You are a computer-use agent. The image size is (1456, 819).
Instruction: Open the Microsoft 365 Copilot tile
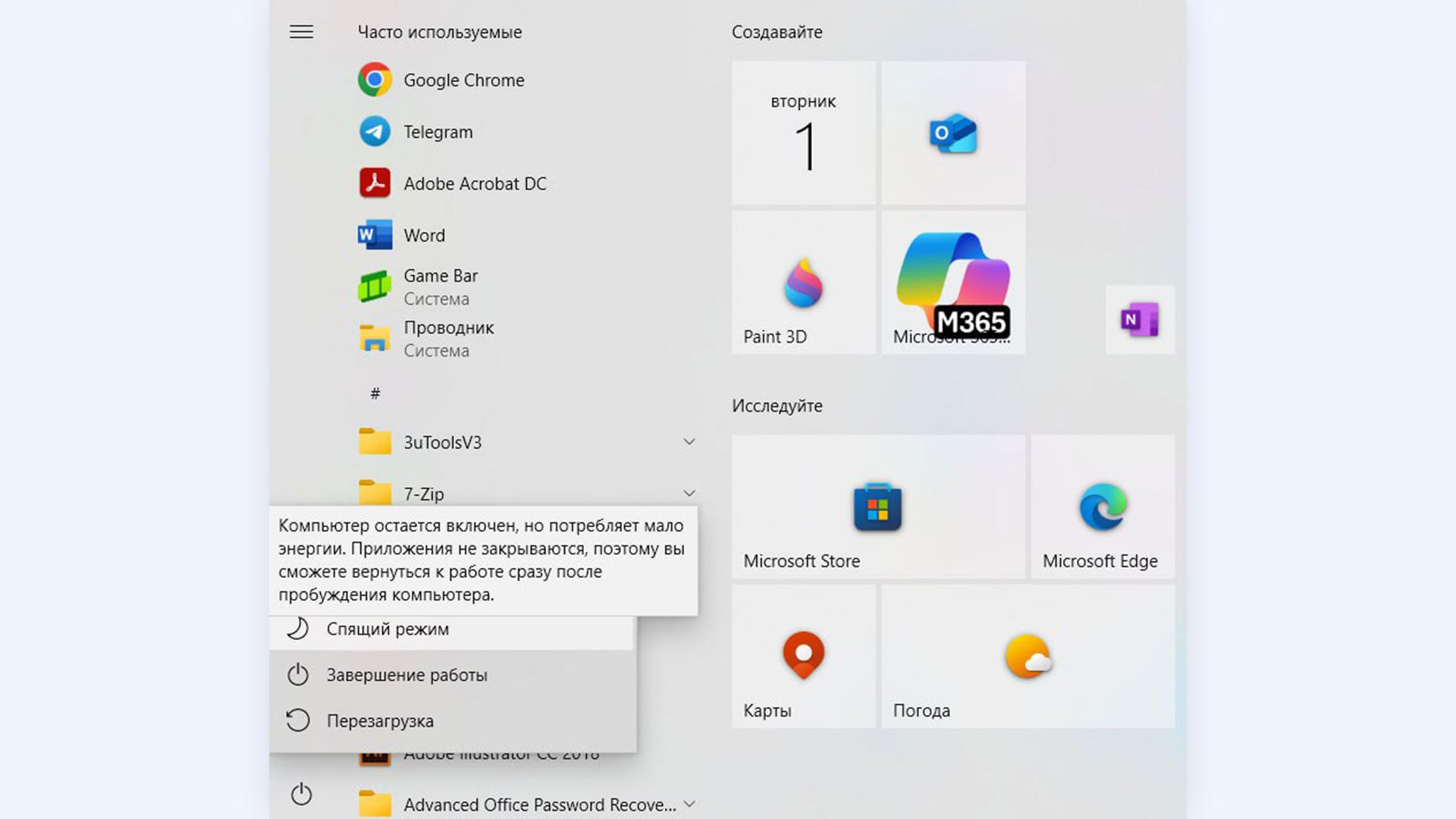click(x=953, y=282)
